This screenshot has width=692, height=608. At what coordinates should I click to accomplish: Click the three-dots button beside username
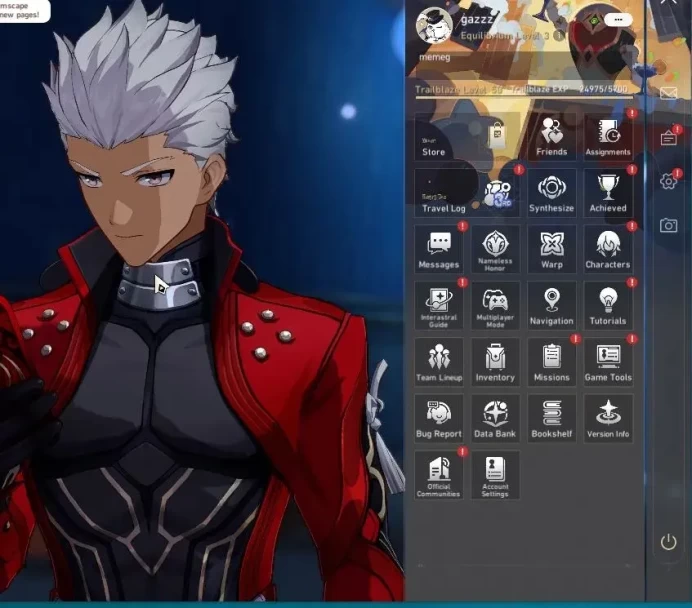(618, 19)
